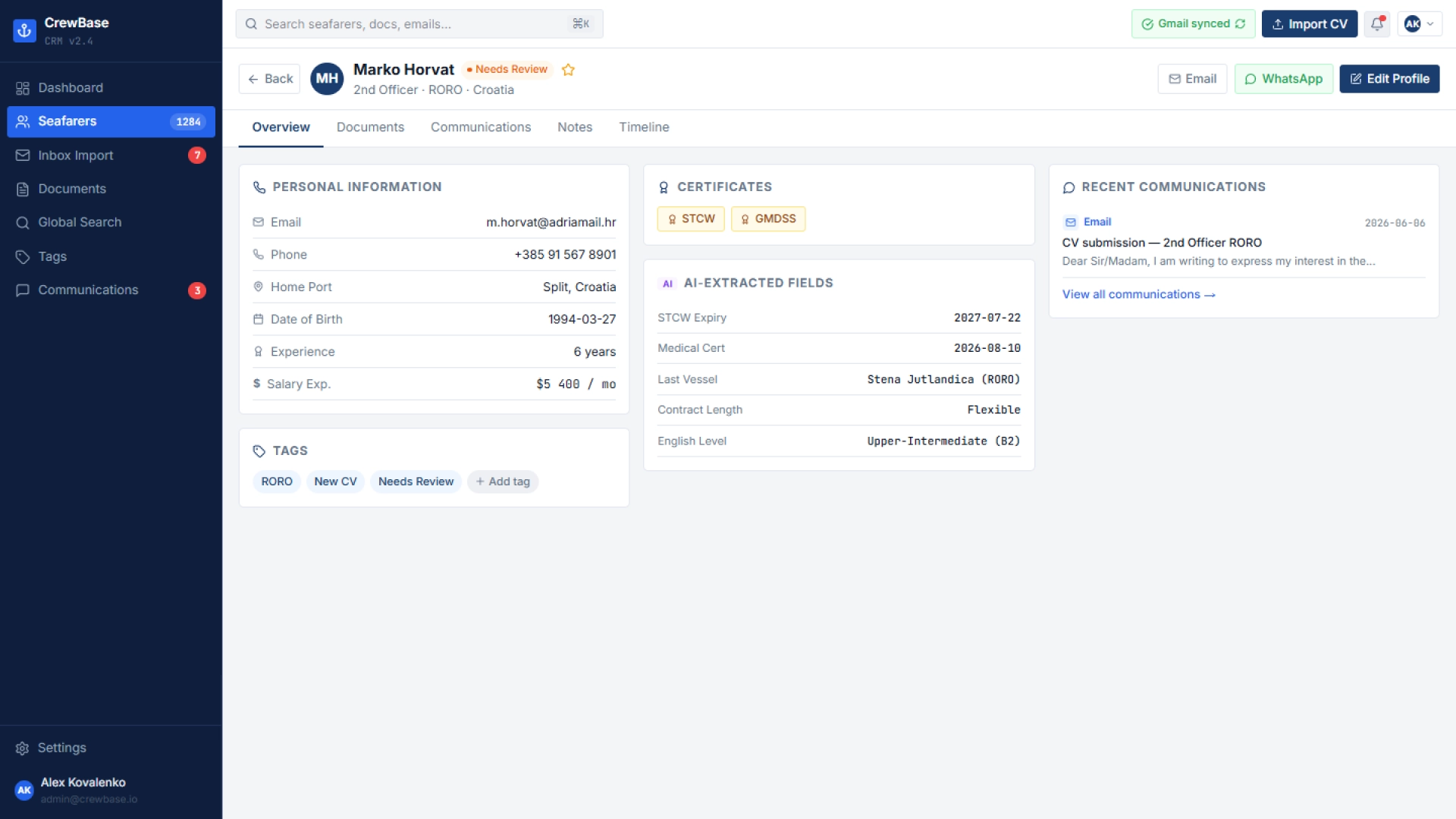The image size is (1456, 819).
Task: Click the Contract Length value Flexible
Action: coord(993,410)
